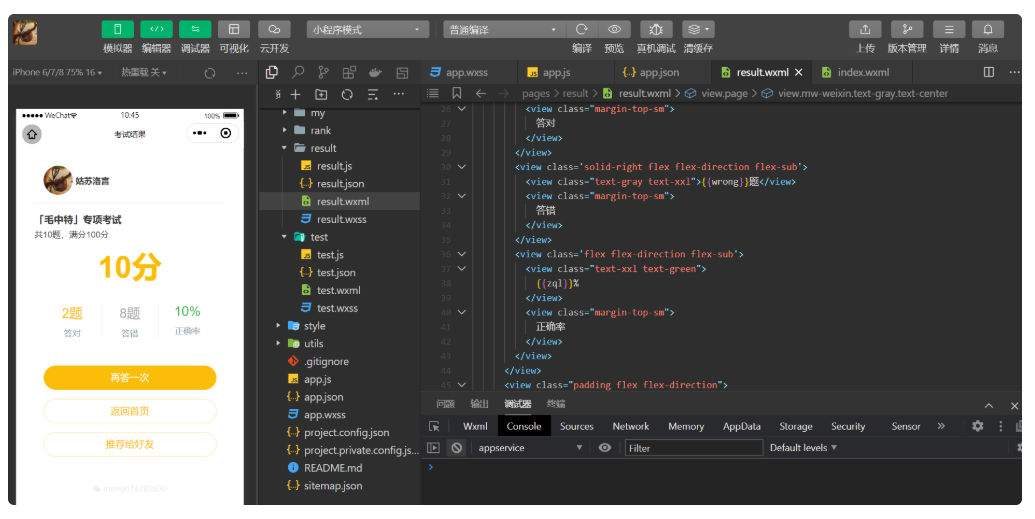Open the extensions icon in sidebar
Screen dimensions: 1035x519
click(349, 72)
